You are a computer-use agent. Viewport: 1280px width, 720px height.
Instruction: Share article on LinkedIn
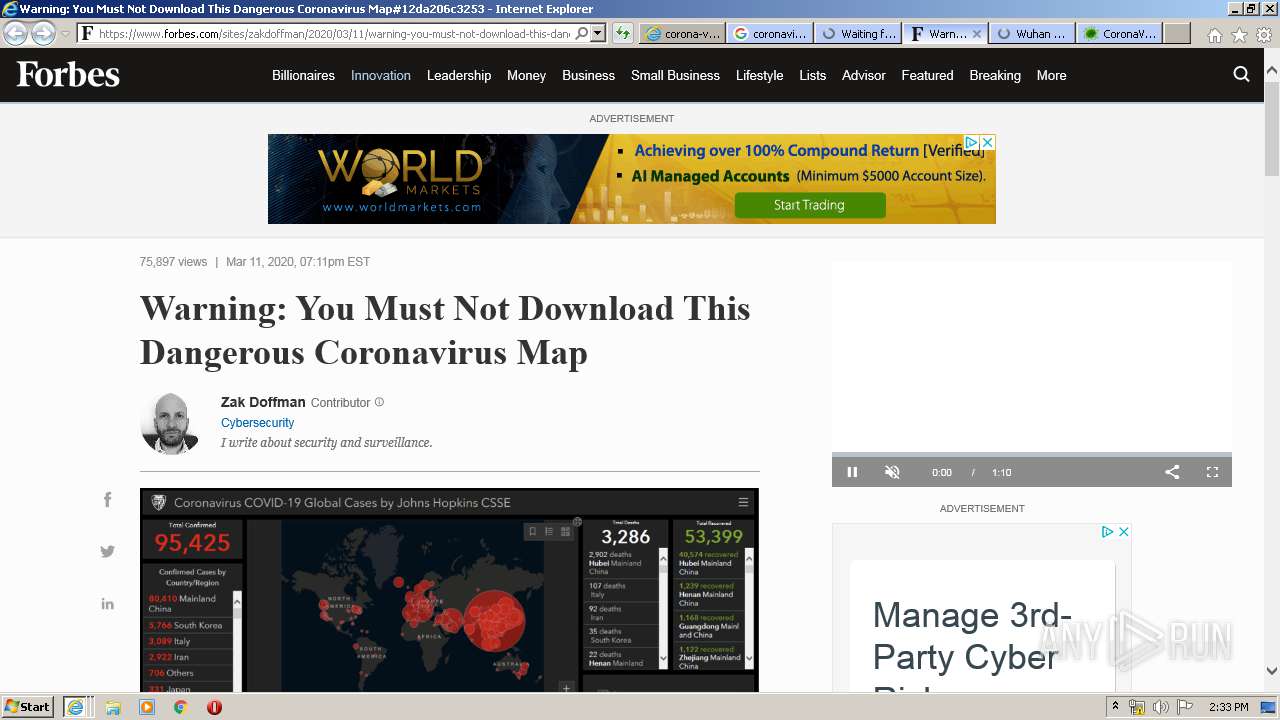click(108, 603)
